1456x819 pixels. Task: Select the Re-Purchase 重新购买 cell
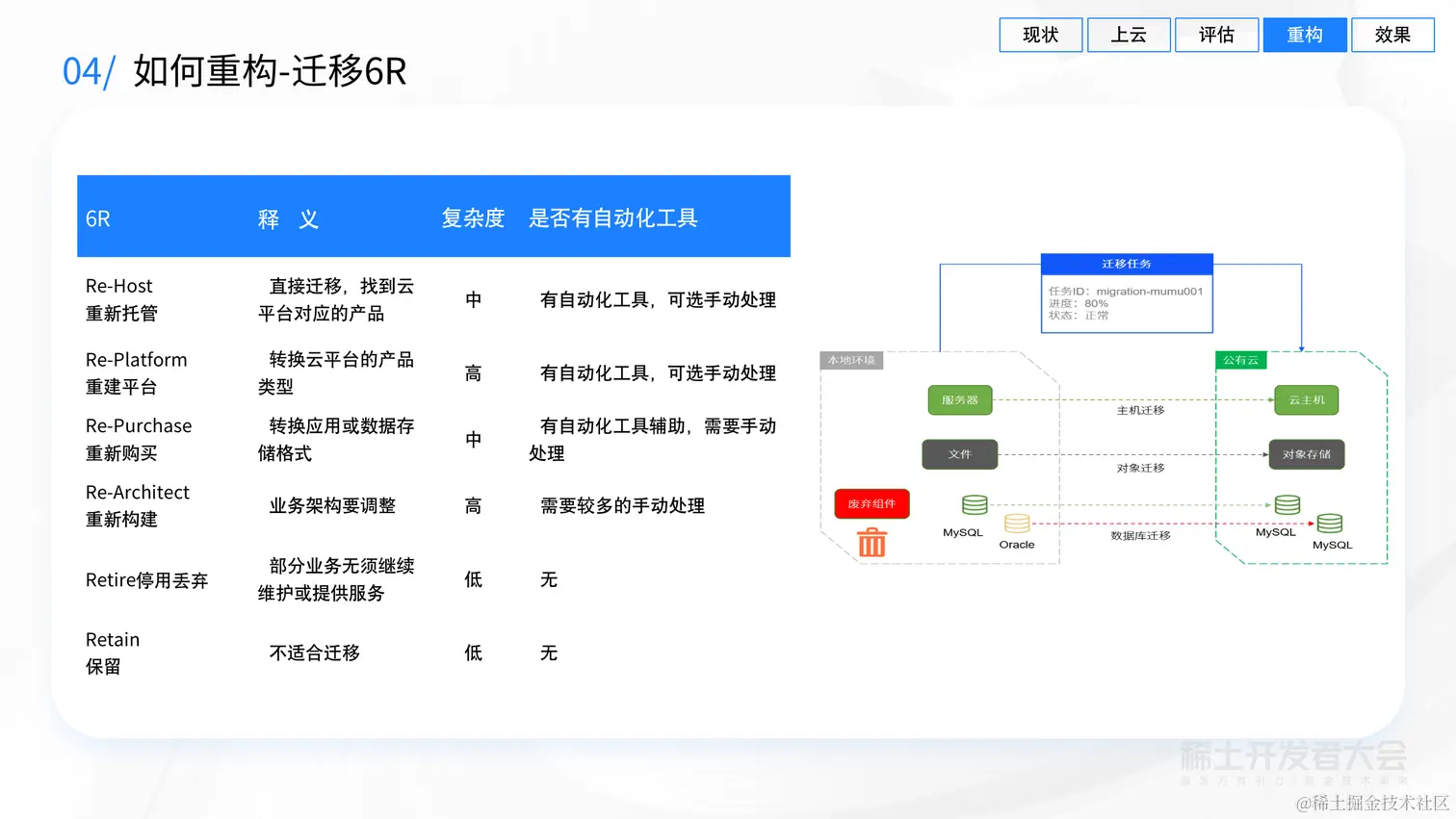pyautogui.click(x=139, y=439)
